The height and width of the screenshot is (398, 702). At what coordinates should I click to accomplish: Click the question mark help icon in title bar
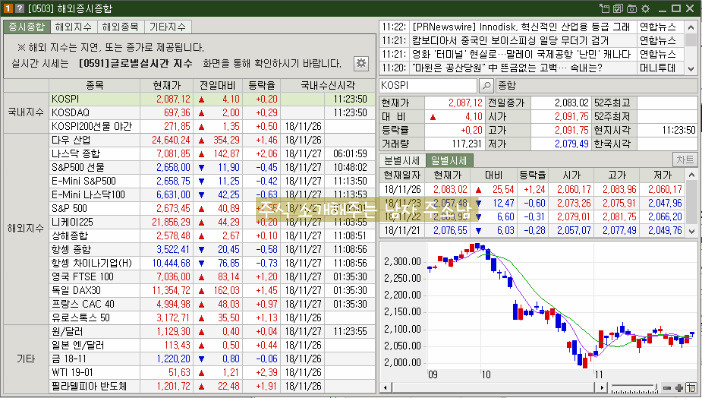[x=19, y=9]
